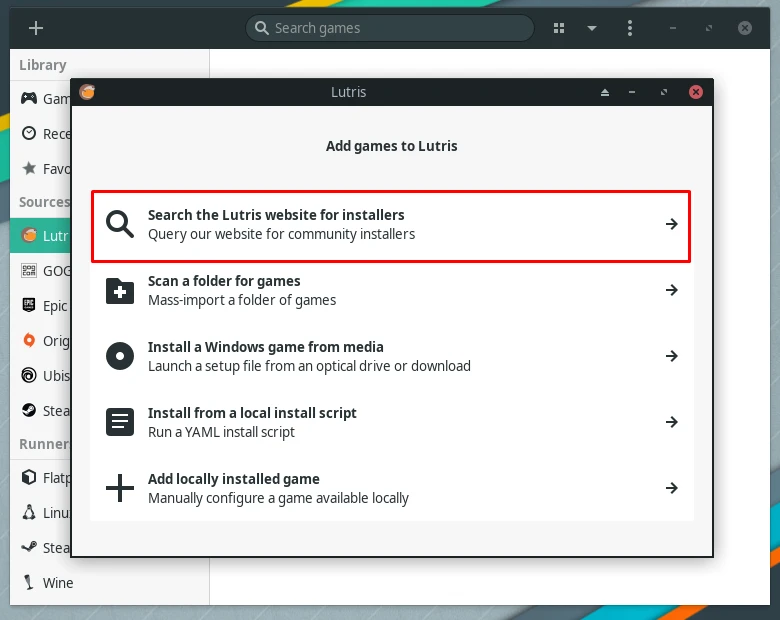
Task: Open the view options dropdown arrow
Action: point(591,28)
